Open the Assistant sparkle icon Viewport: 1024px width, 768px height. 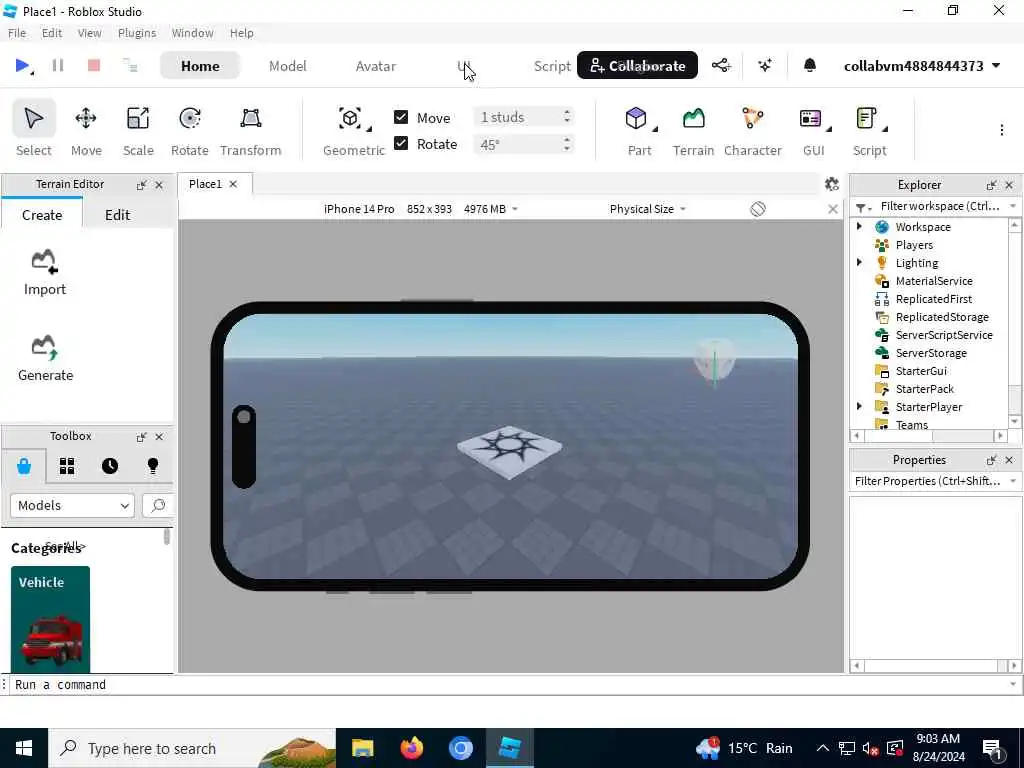[x=765, y=65]
